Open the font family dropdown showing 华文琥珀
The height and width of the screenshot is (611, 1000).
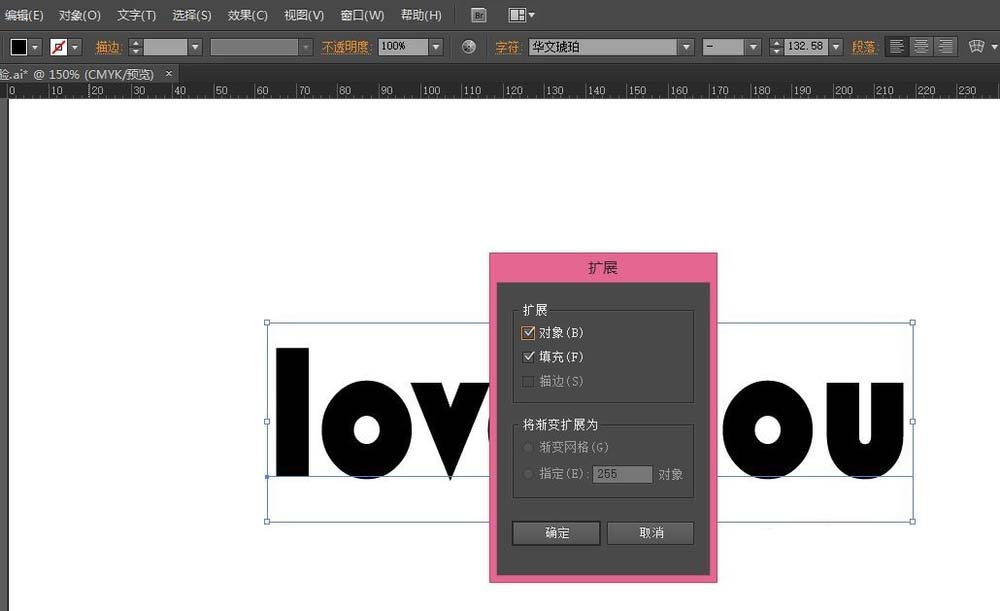tap(686, 46)
